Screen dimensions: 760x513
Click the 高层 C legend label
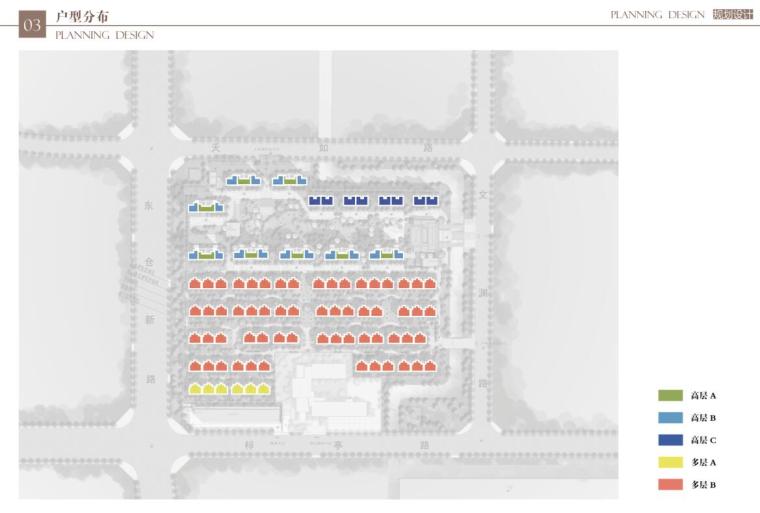tap(704, 440)
